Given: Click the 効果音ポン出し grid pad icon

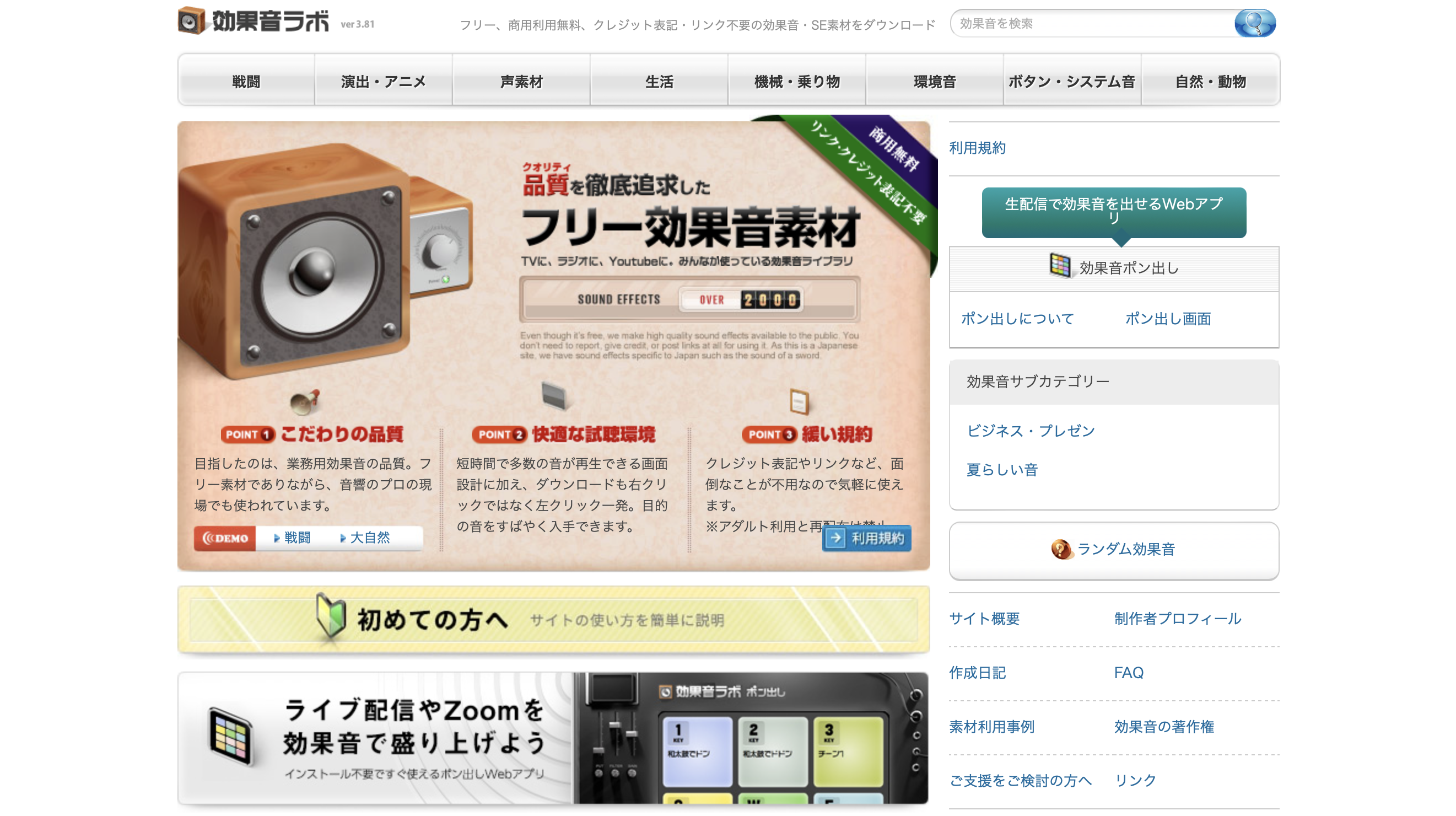Looking at the screenshot, I should click(1060, 265).
